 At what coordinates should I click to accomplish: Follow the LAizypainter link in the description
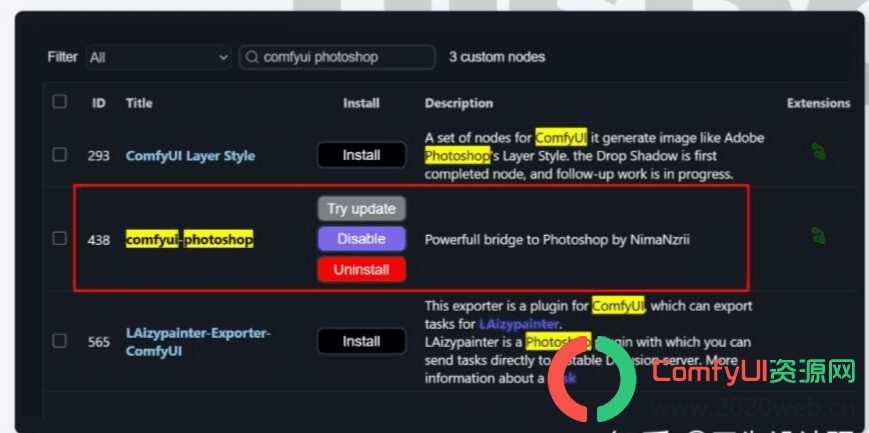(518, 323)
